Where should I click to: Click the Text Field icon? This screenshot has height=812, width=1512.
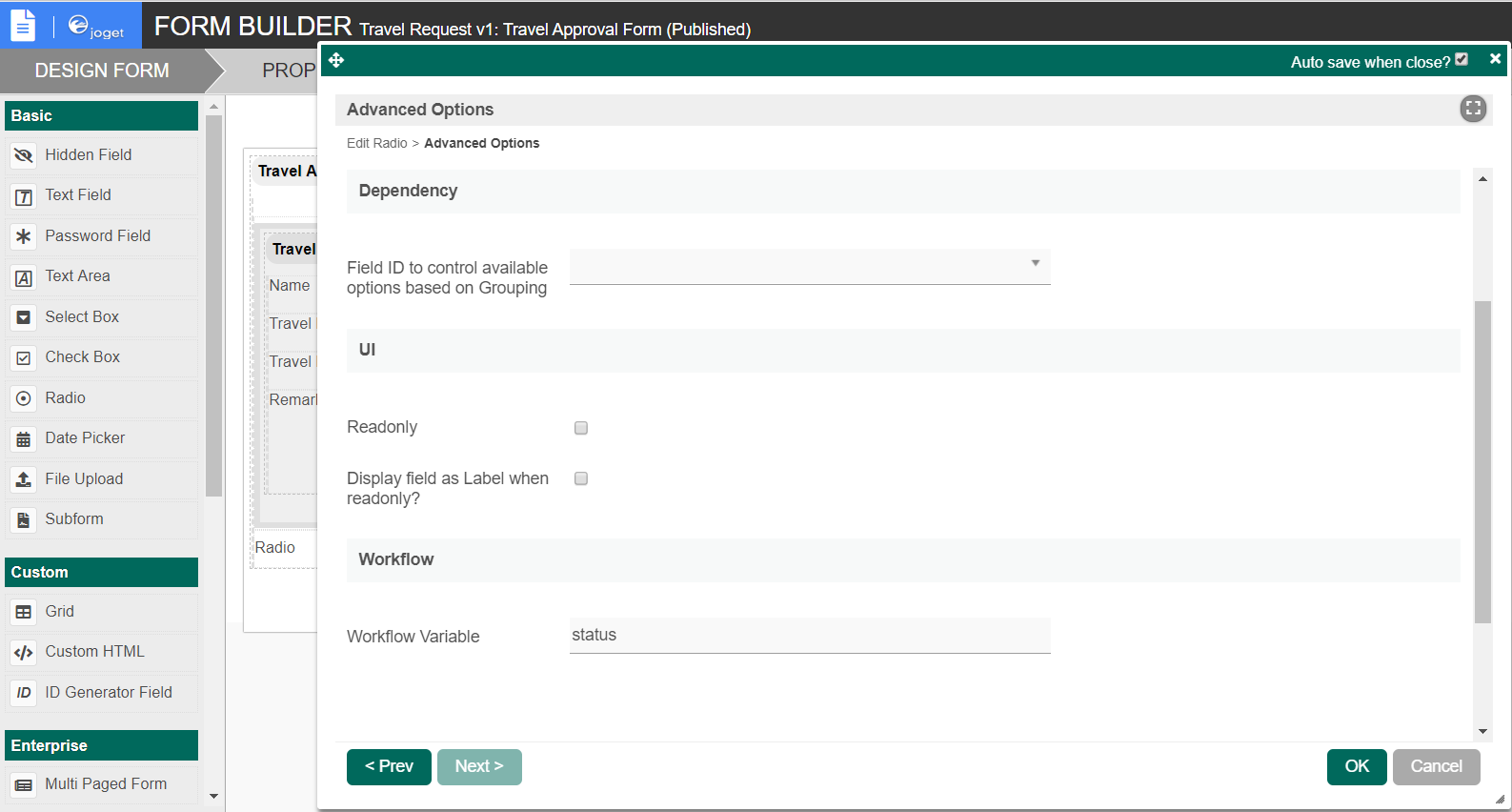[24, 196]
